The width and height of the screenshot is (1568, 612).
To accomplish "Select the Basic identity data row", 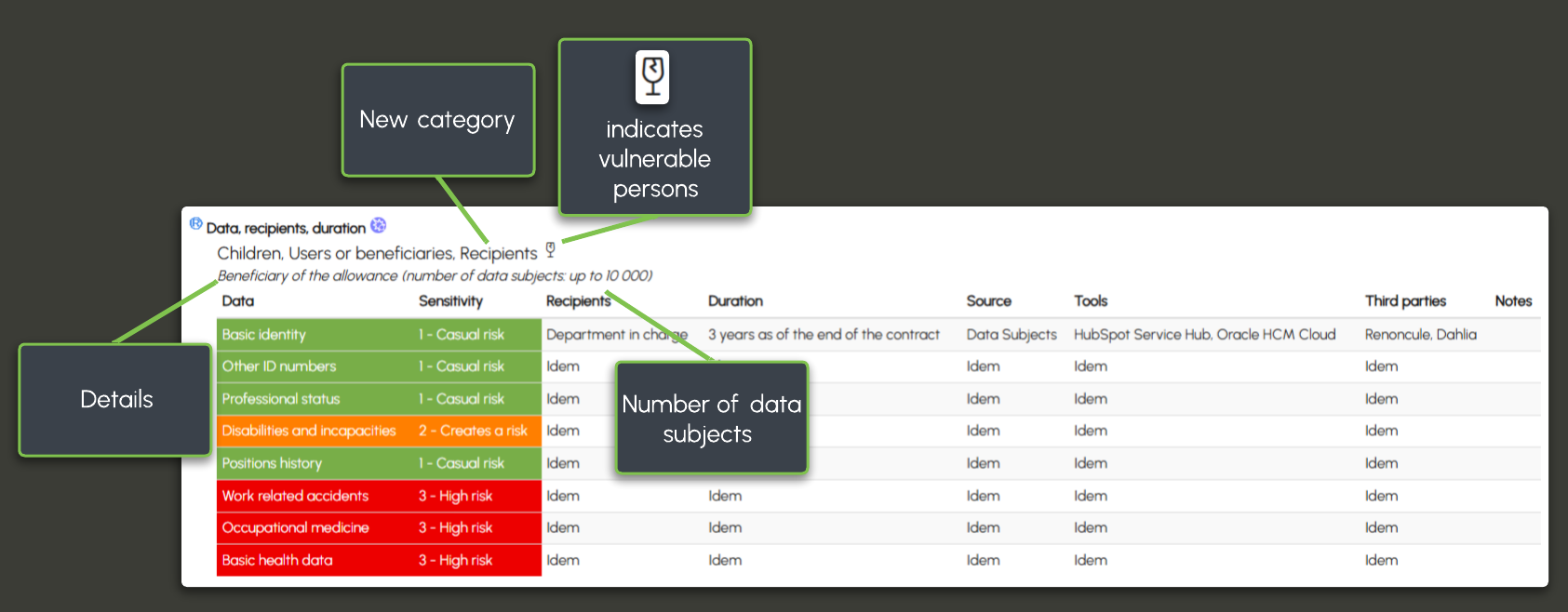I will pyautogui.click(x=264, y=335).
